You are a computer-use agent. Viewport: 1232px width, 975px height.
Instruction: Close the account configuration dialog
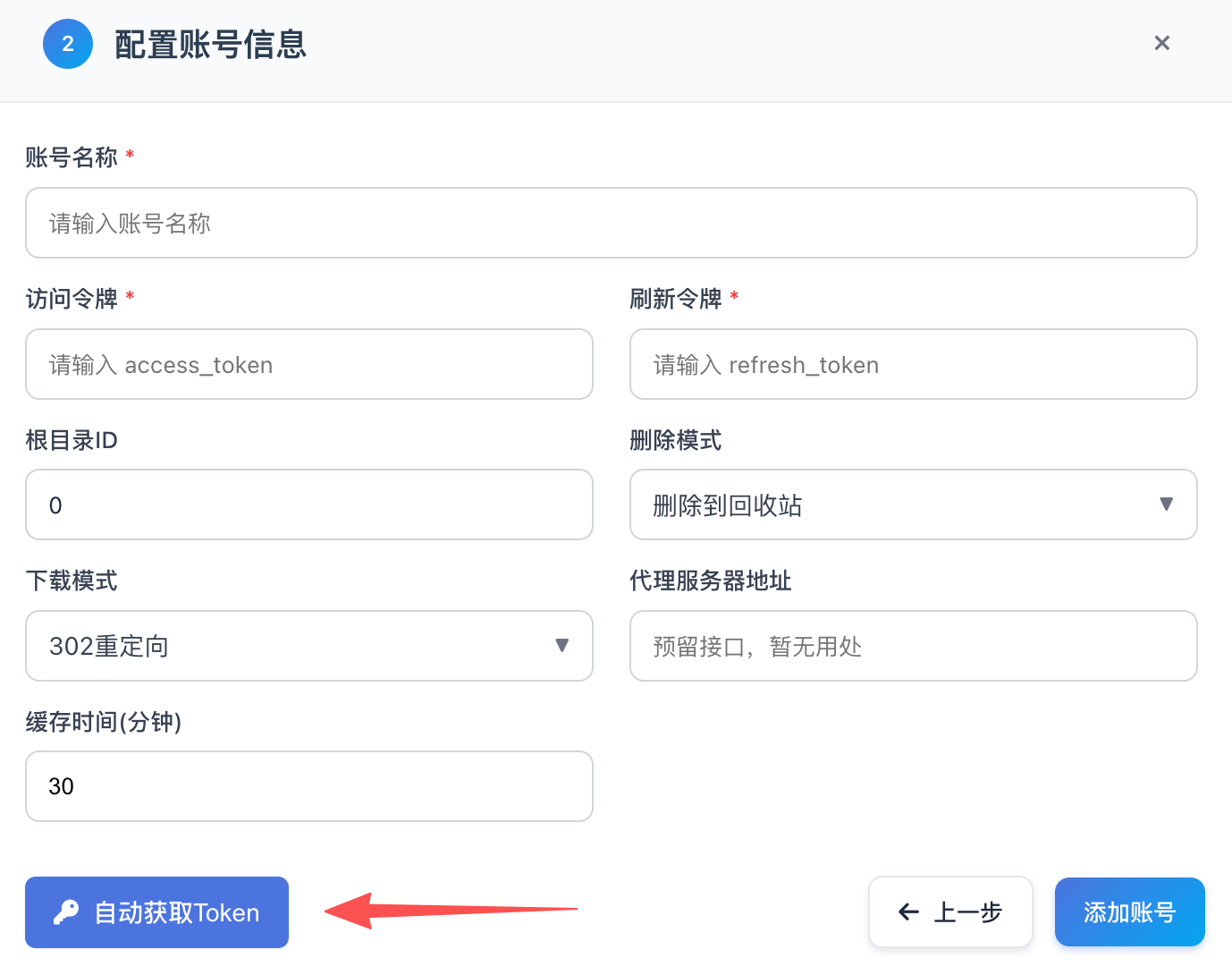click(x=1161, y=43)
